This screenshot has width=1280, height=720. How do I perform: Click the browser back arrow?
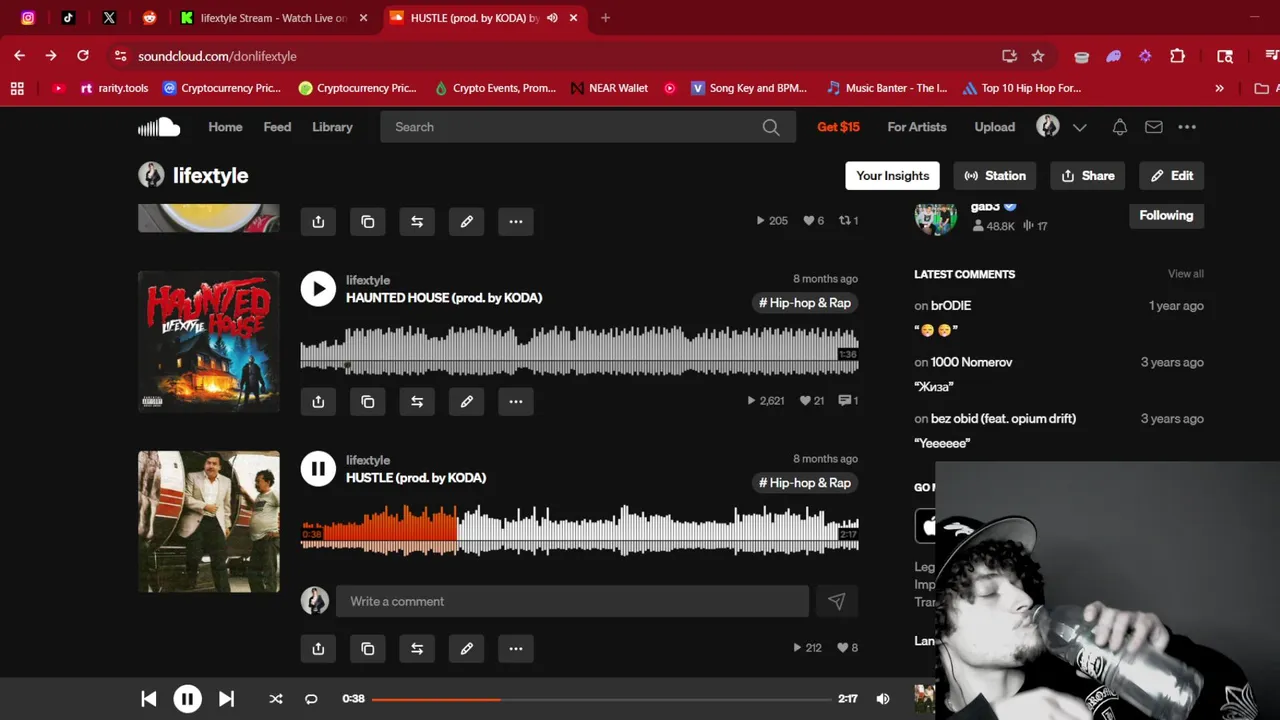[x=20, y=56]
